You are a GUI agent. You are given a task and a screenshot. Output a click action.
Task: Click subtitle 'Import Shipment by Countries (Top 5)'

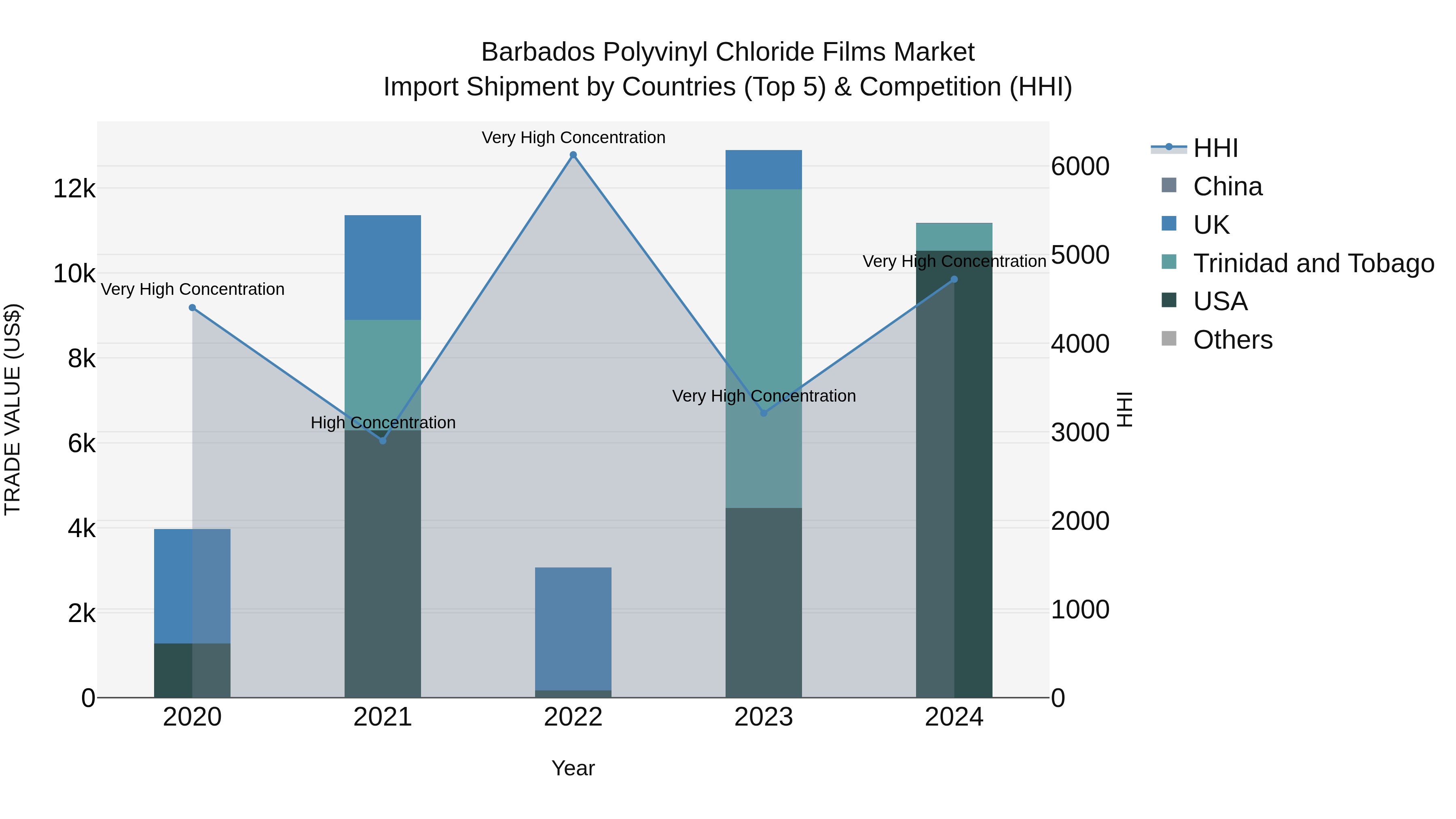tap(605, 87)
